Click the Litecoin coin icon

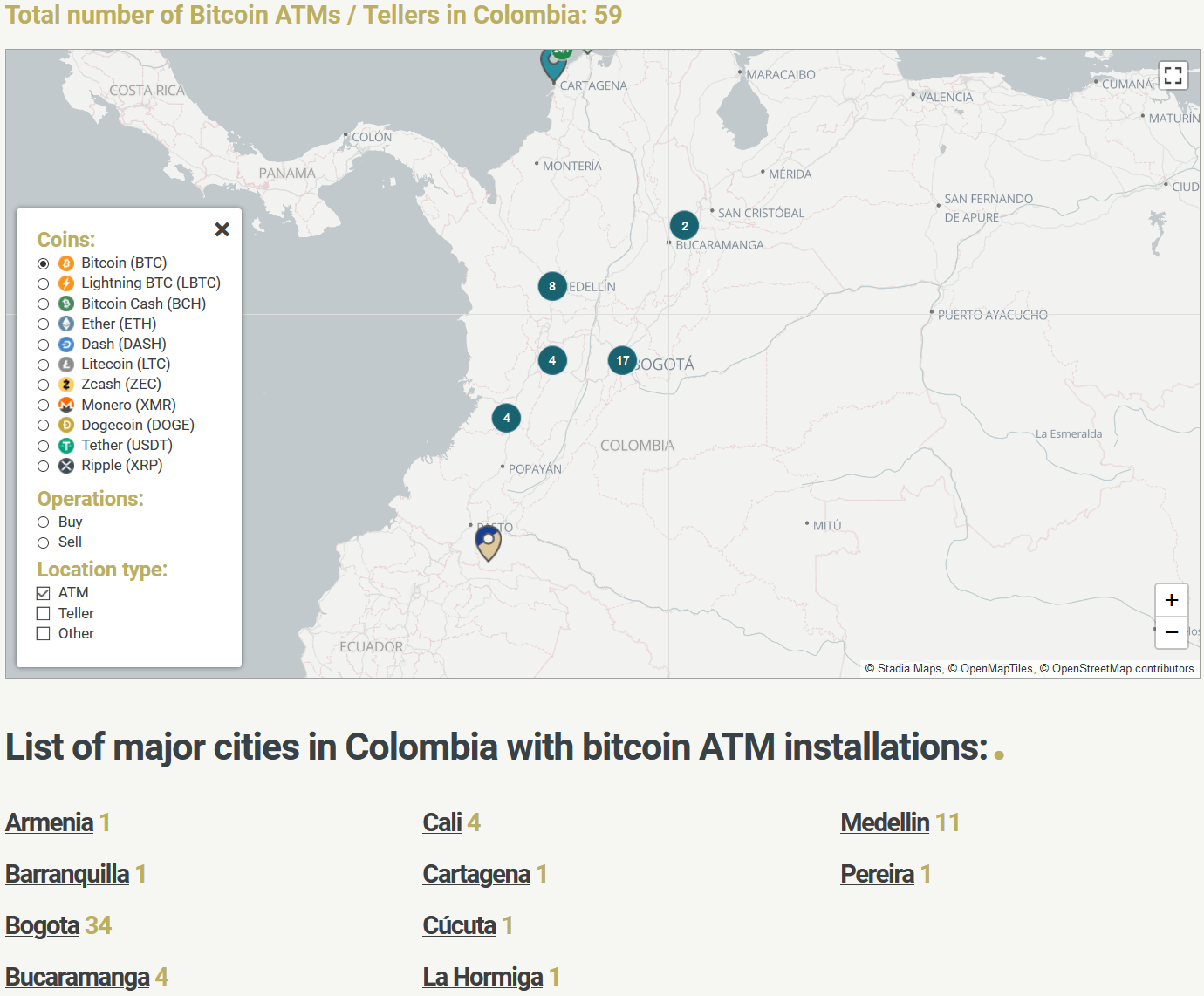coord(66,365)
